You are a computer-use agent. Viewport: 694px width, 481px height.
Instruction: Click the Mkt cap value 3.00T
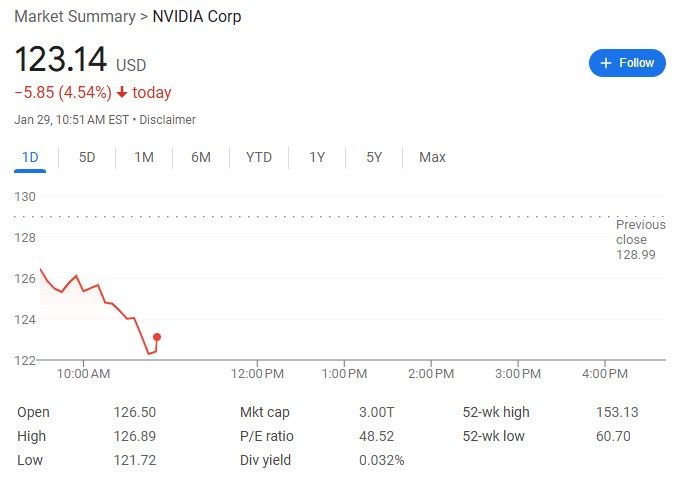click(376, 412)
